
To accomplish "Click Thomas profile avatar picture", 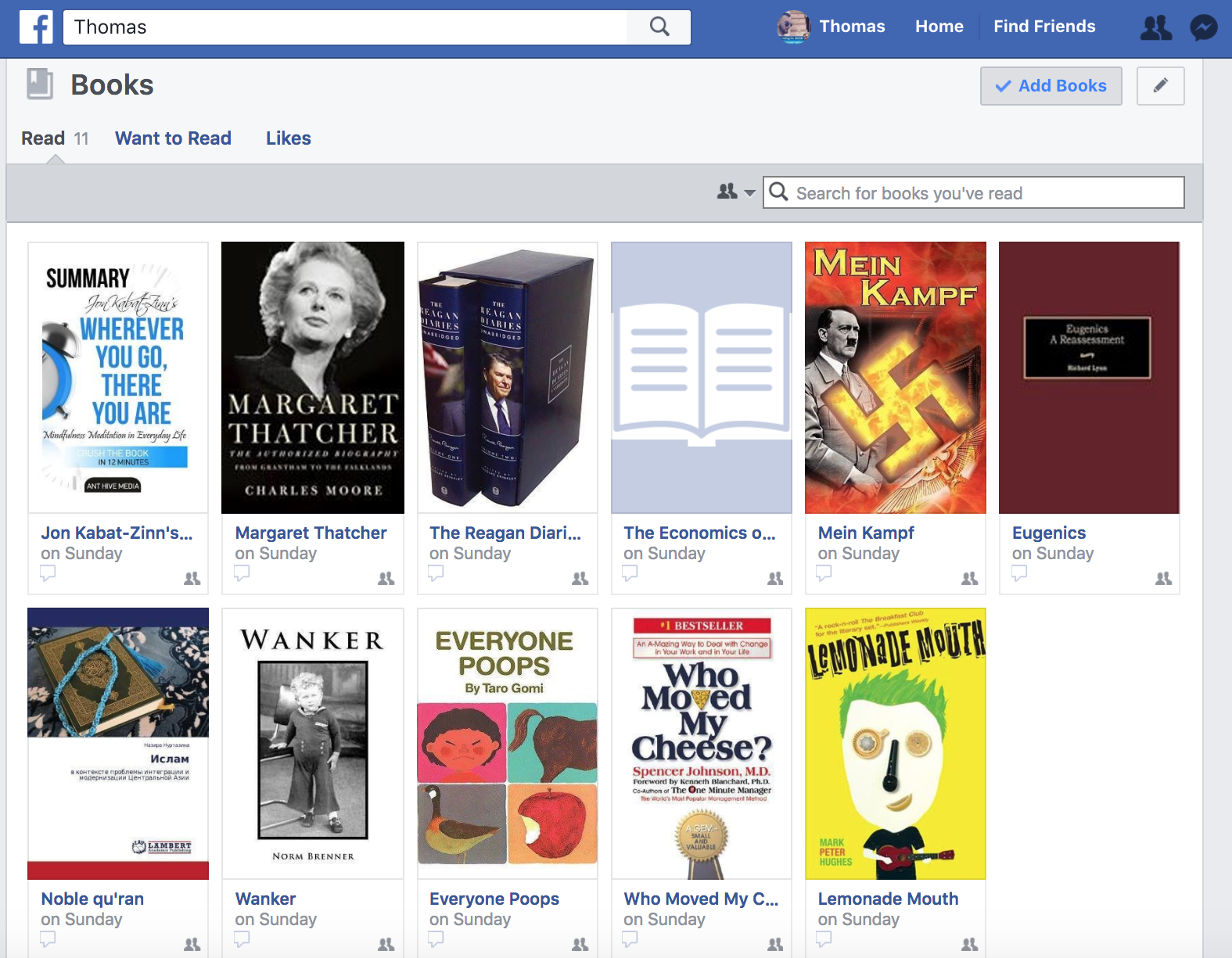I will [793, 27].
